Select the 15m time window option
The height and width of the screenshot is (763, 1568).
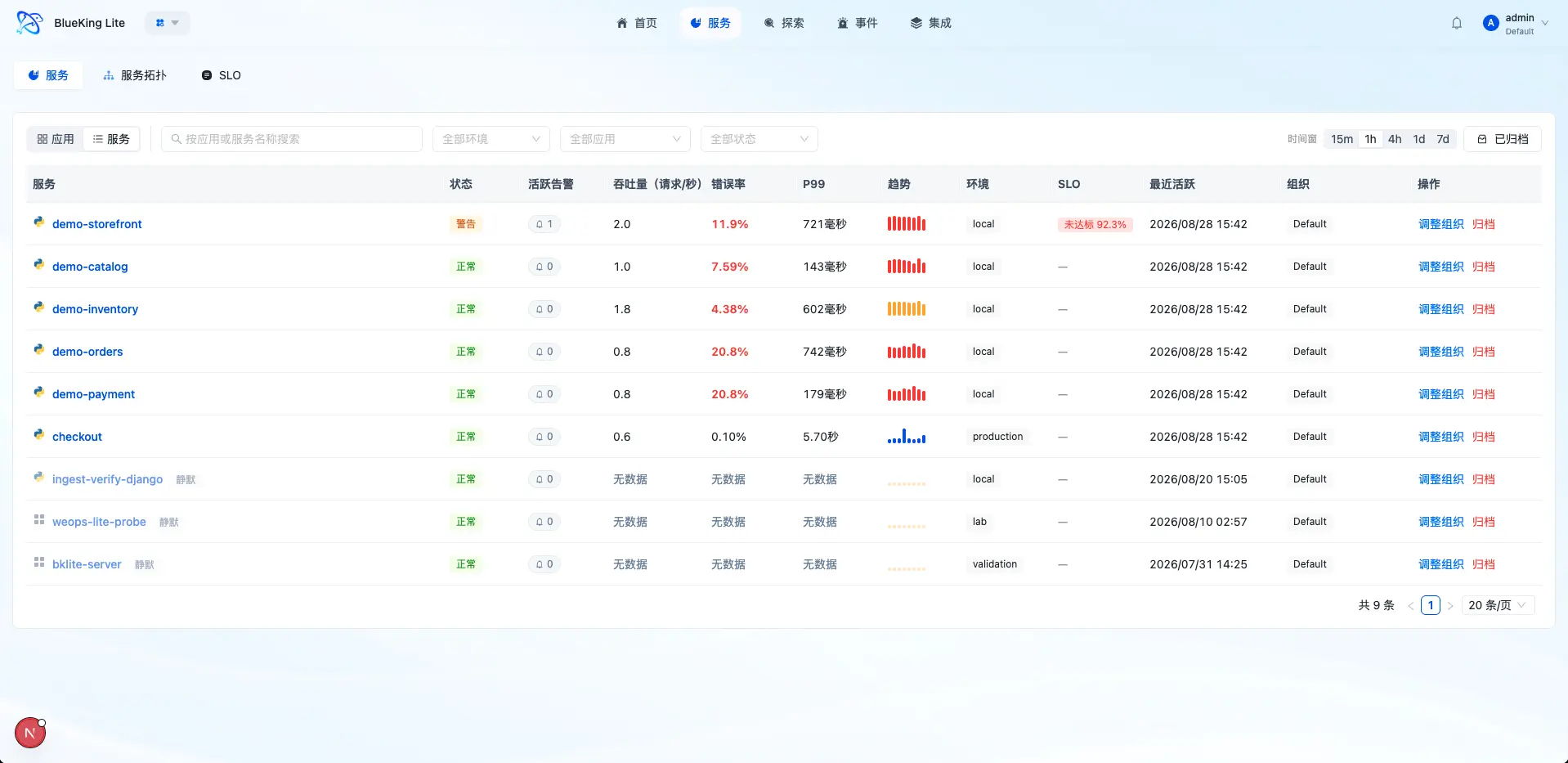1342,139
